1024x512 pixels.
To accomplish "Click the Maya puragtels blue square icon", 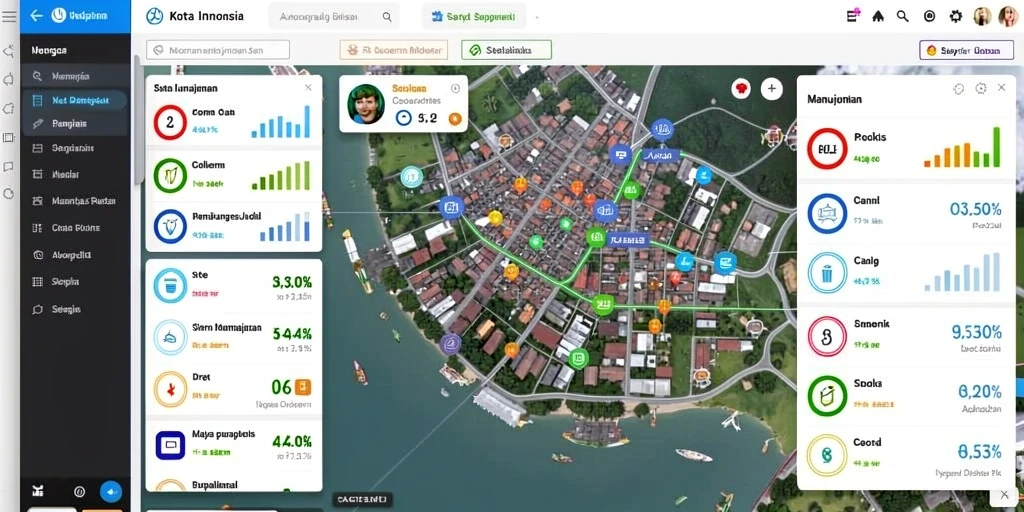I will (170, 445).
